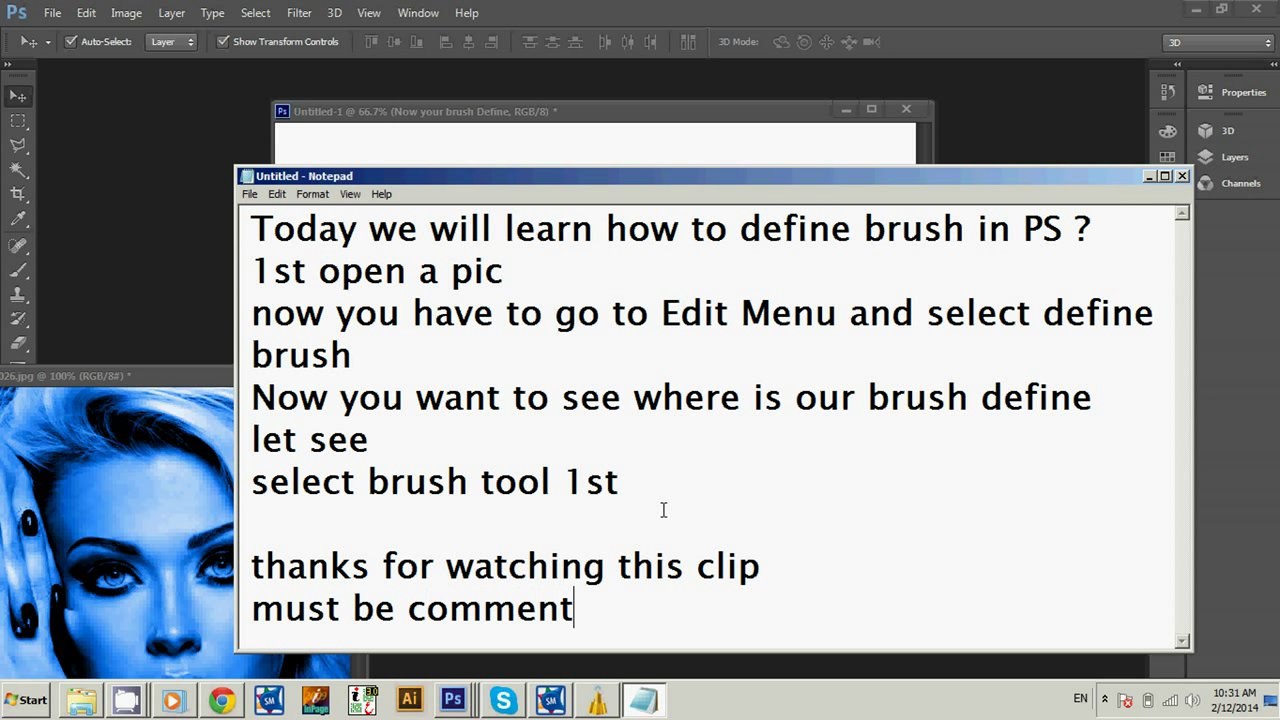Open Google Chrome from the taskbar
The height and width of the screenshot is (720, 1280).
point(222,700)
